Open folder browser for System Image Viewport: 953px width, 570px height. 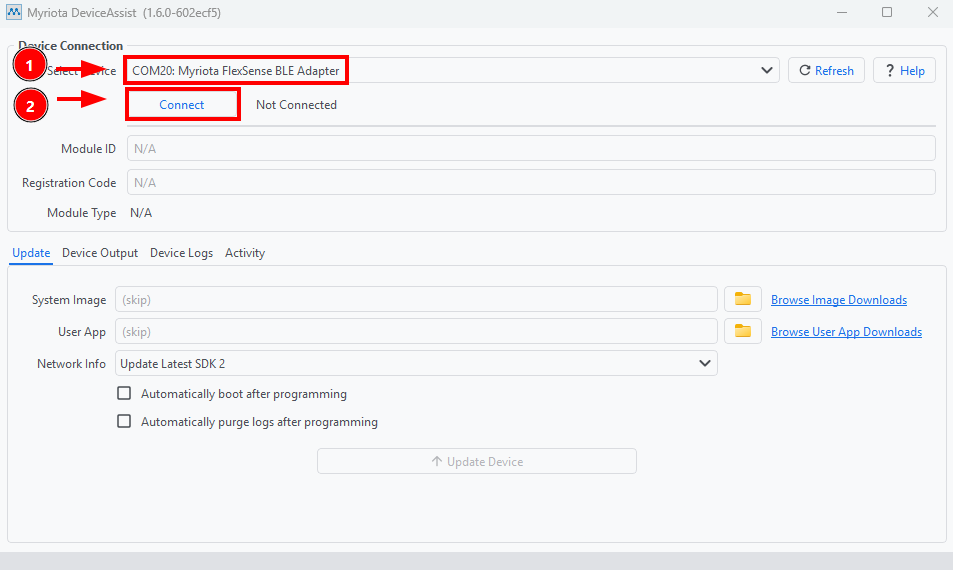(x=743, y=299)
